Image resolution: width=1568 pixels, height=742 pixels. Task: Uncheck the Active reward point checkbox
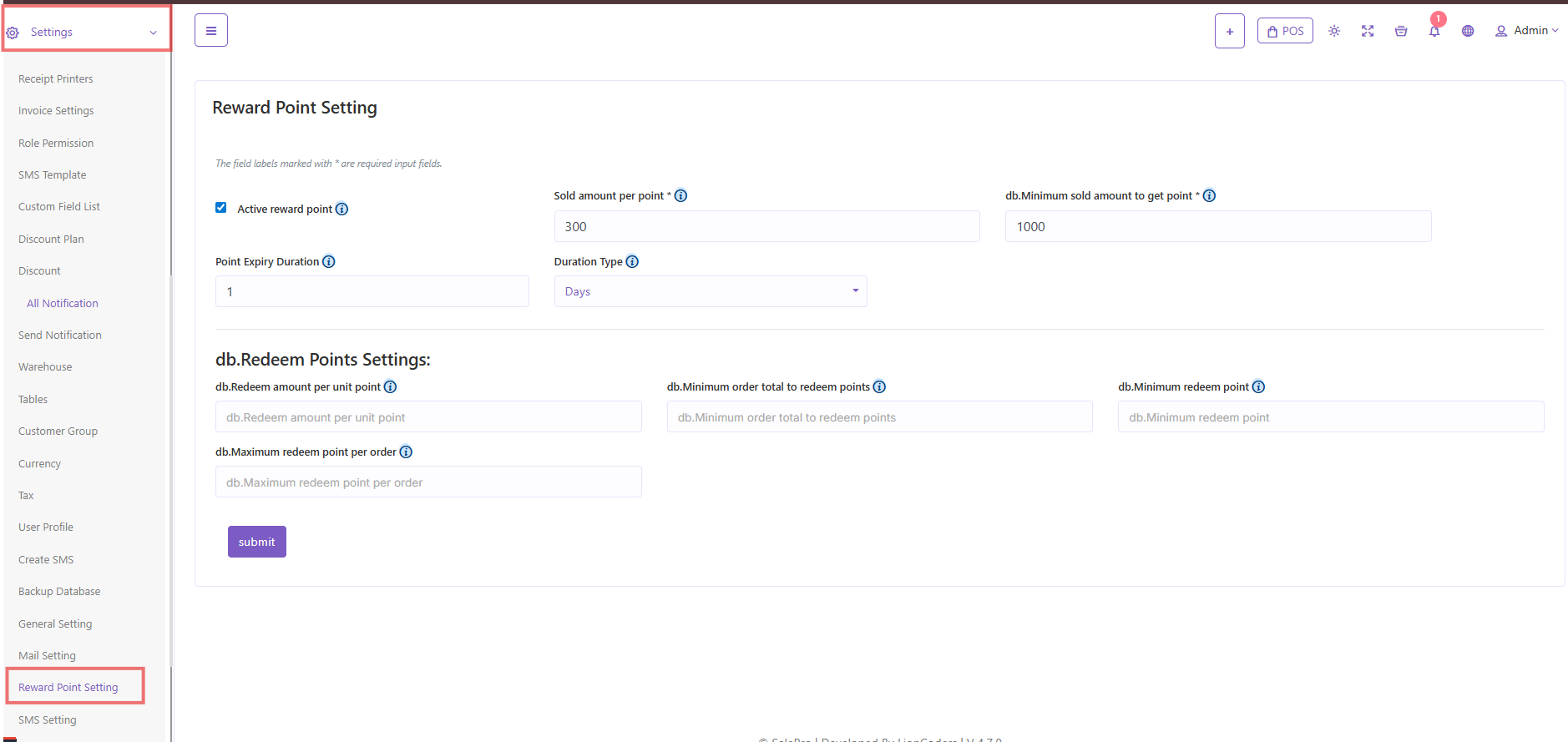pyautogui.click(x=221, y=208)
